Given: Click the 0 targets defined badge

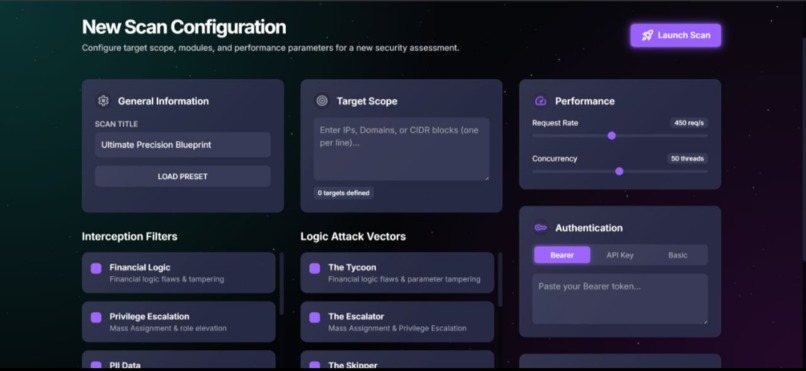Looking at the screenshot, I should click(343, 193).
